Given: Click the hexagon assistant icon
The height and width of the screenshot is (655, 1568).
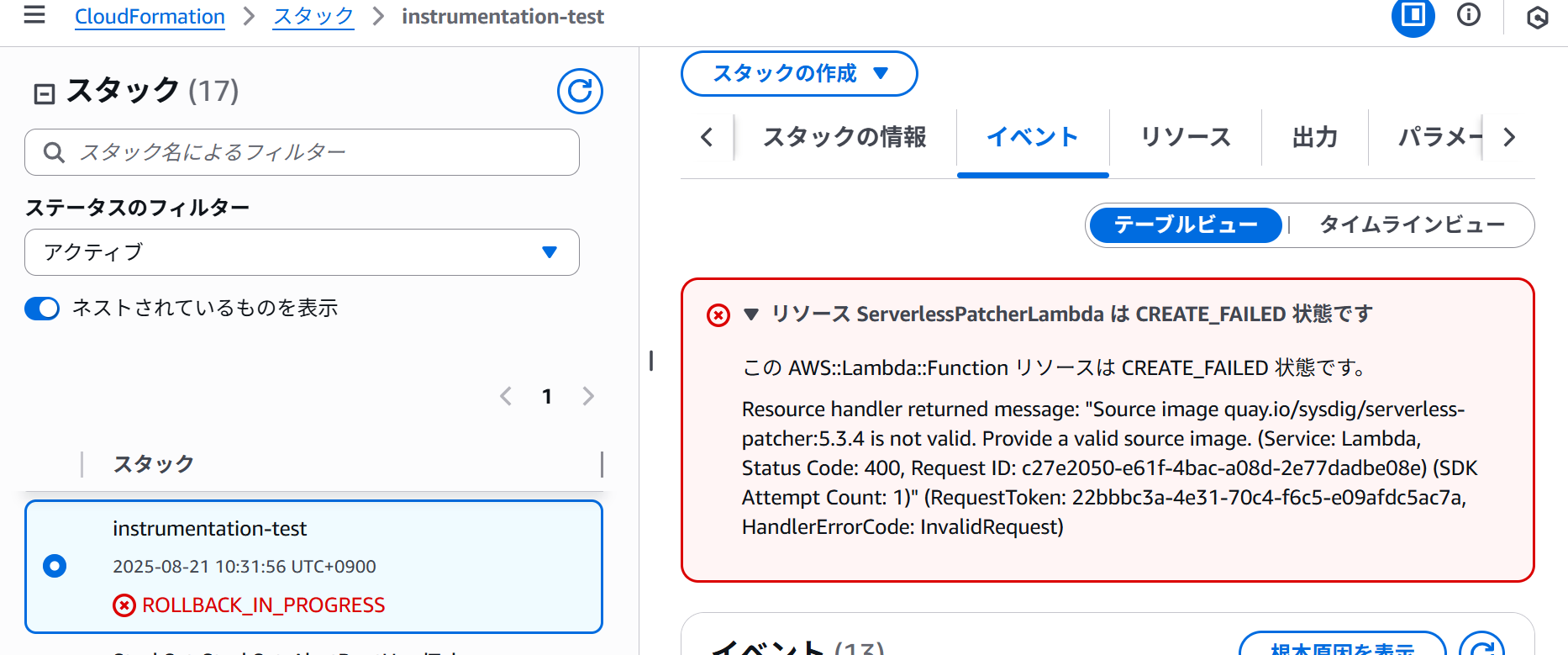Looking at the screenshot, I should click(1537, 17).
